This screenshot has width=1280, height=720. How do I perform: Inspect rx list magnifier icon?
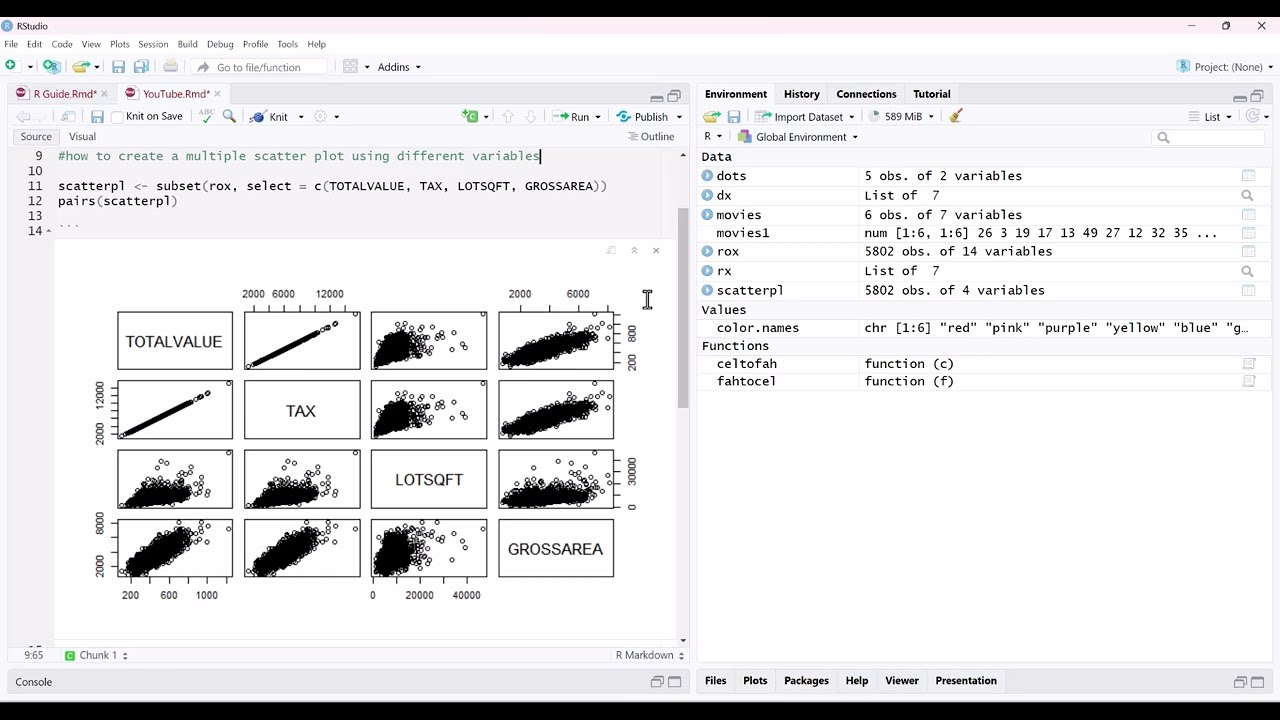[x=1247, y=271]
